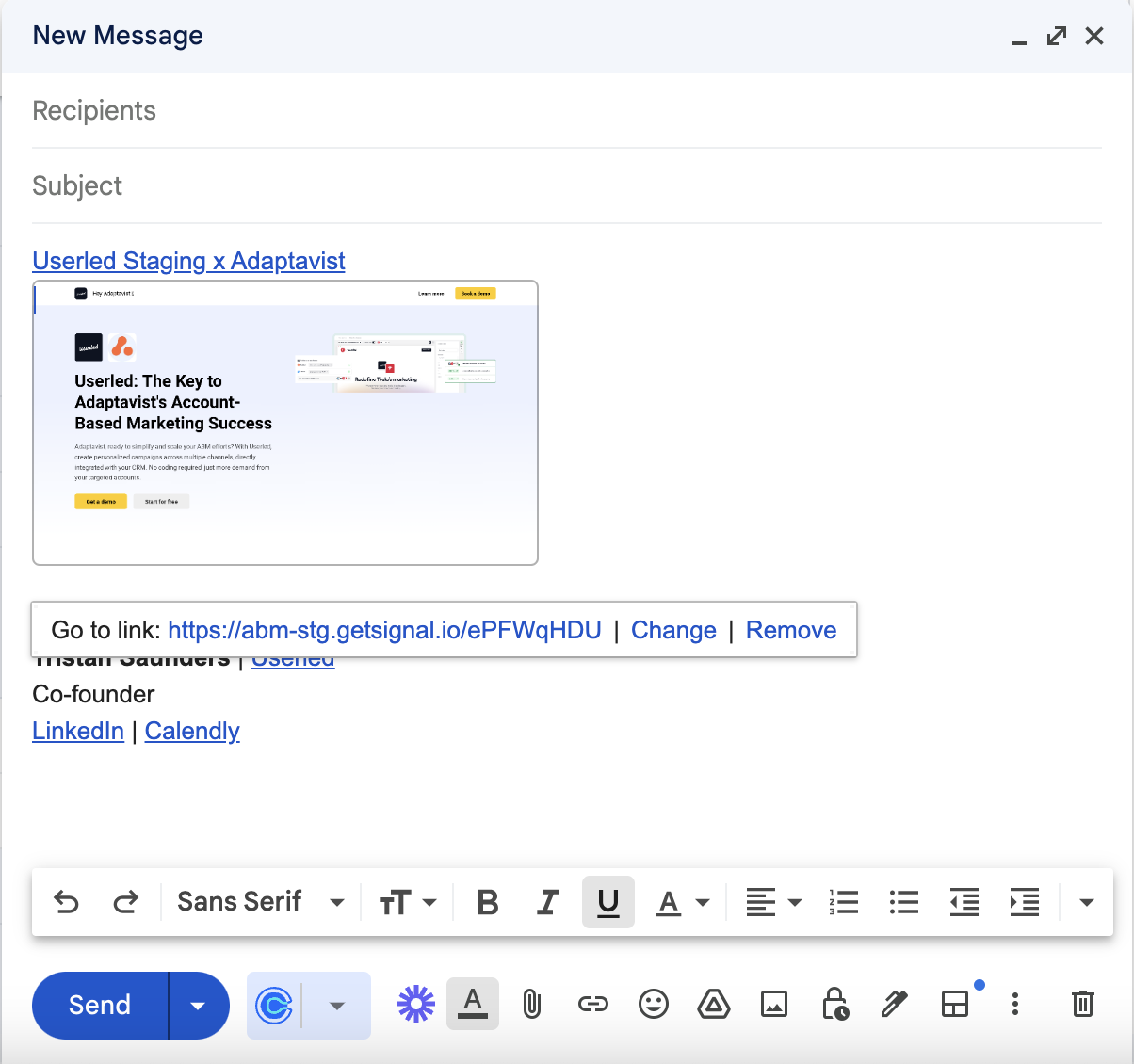The width and height of the screenshot is (1134, 1064).
Task: Click Change in the link popup
Action: [x=673, y=630]
